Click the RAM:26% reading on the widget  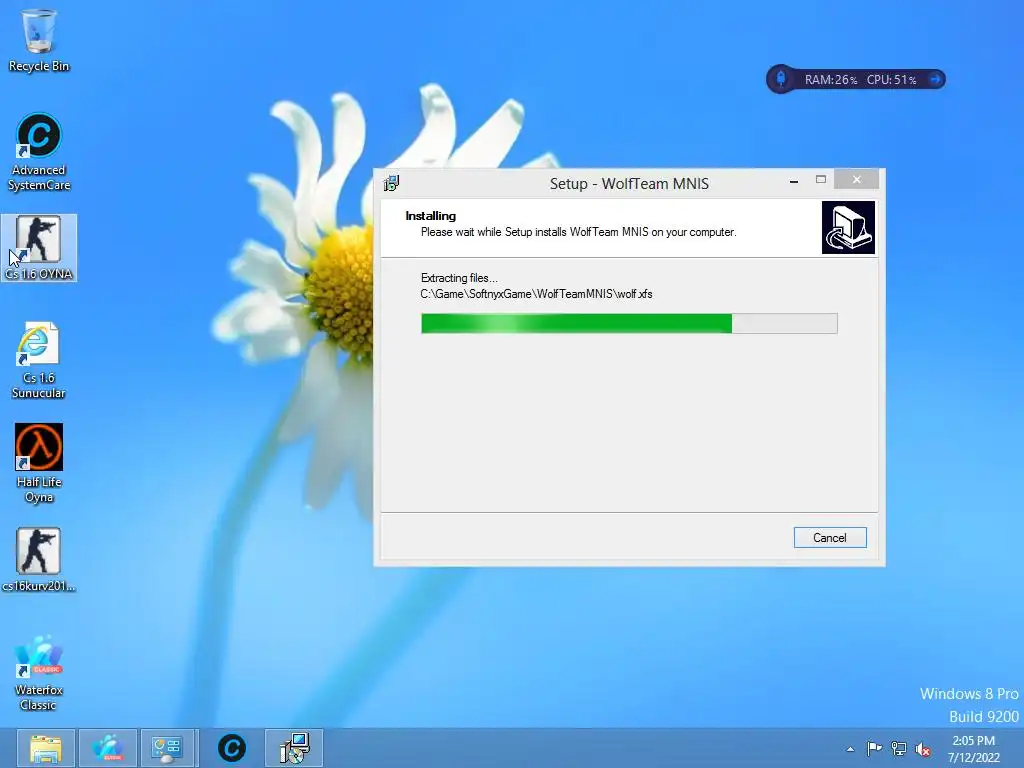point(831,80)
